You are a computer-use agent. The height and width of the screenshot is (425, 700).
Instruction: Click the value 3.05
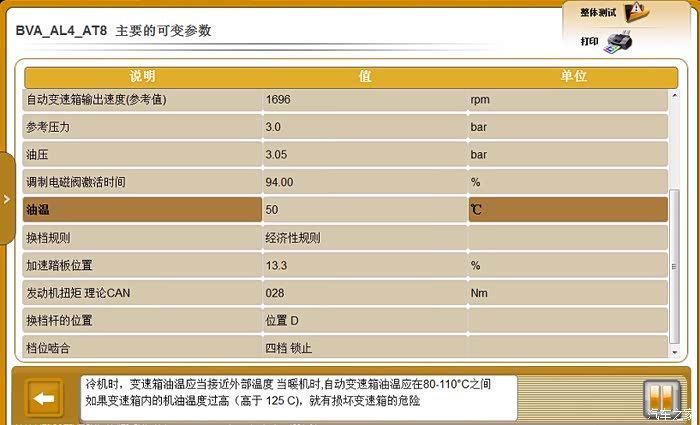pyautogui.click(x=276, y=155)
